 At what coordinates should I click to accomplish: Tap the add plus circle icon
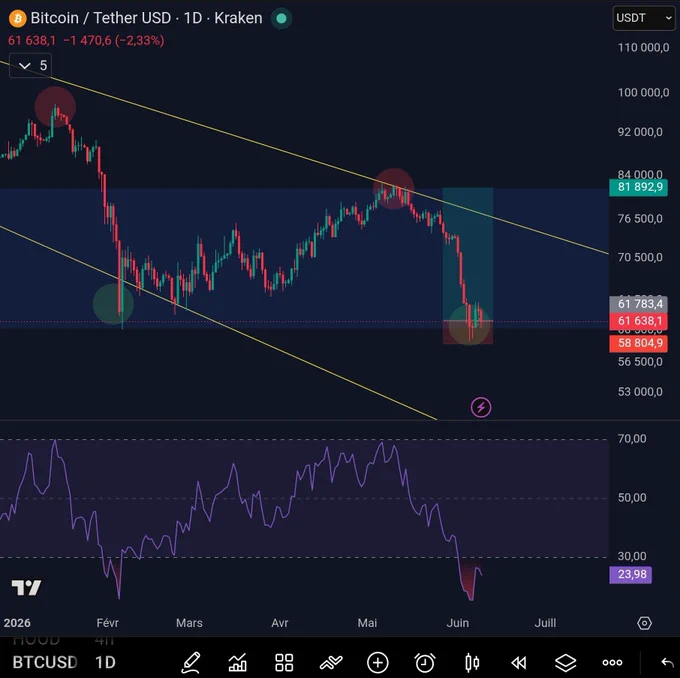coord(378,662)
